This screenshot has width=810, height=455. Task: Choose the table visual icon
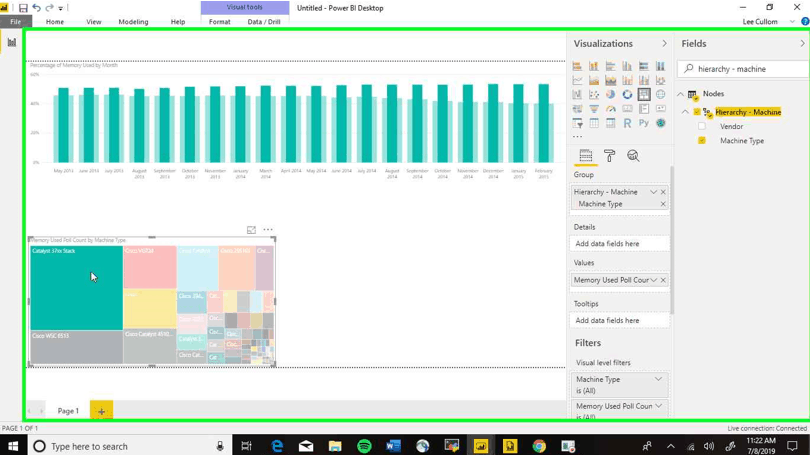(x=594, y=123)
